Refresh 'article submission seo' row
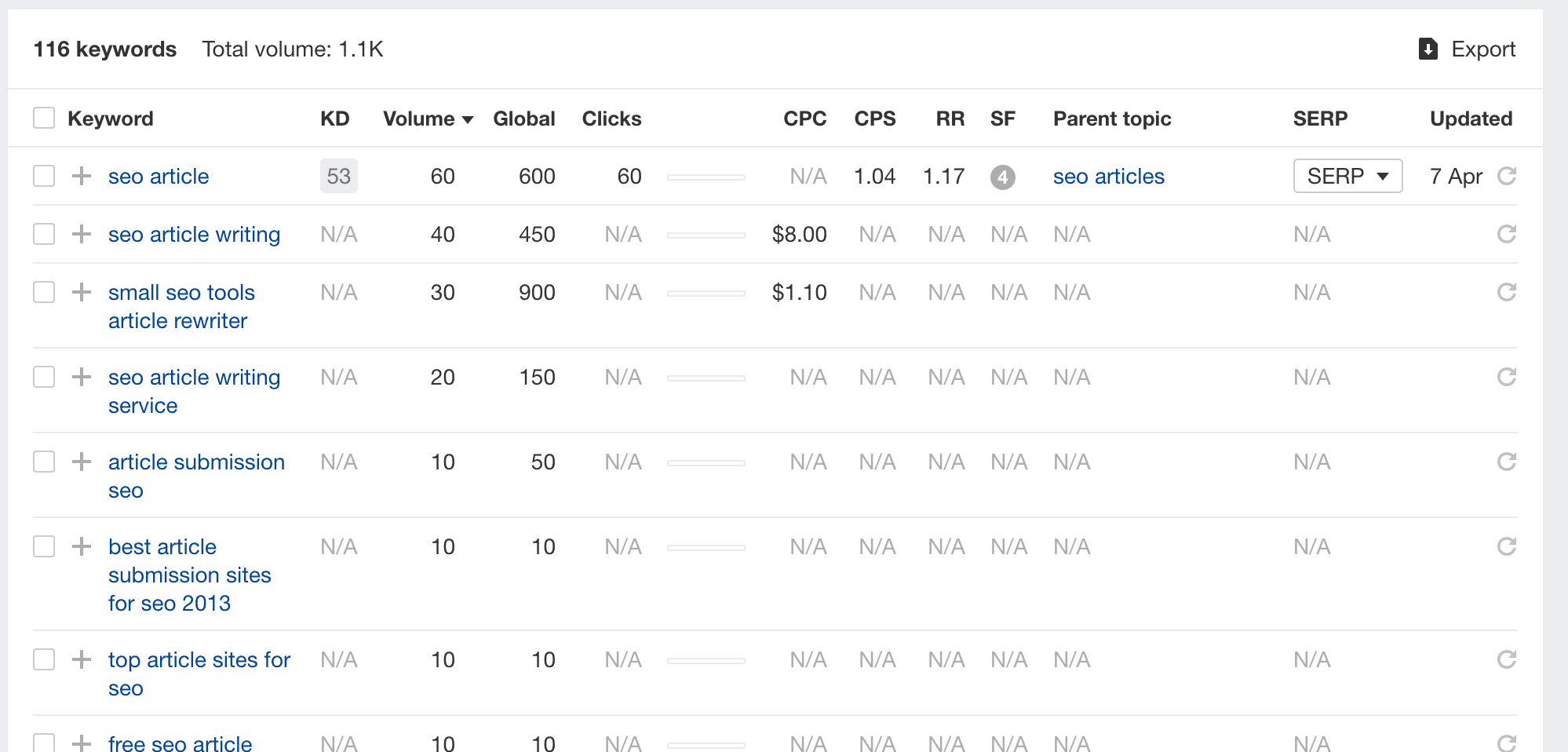The width and height of the screenshot is (1568, 752). coord(1506,462)
